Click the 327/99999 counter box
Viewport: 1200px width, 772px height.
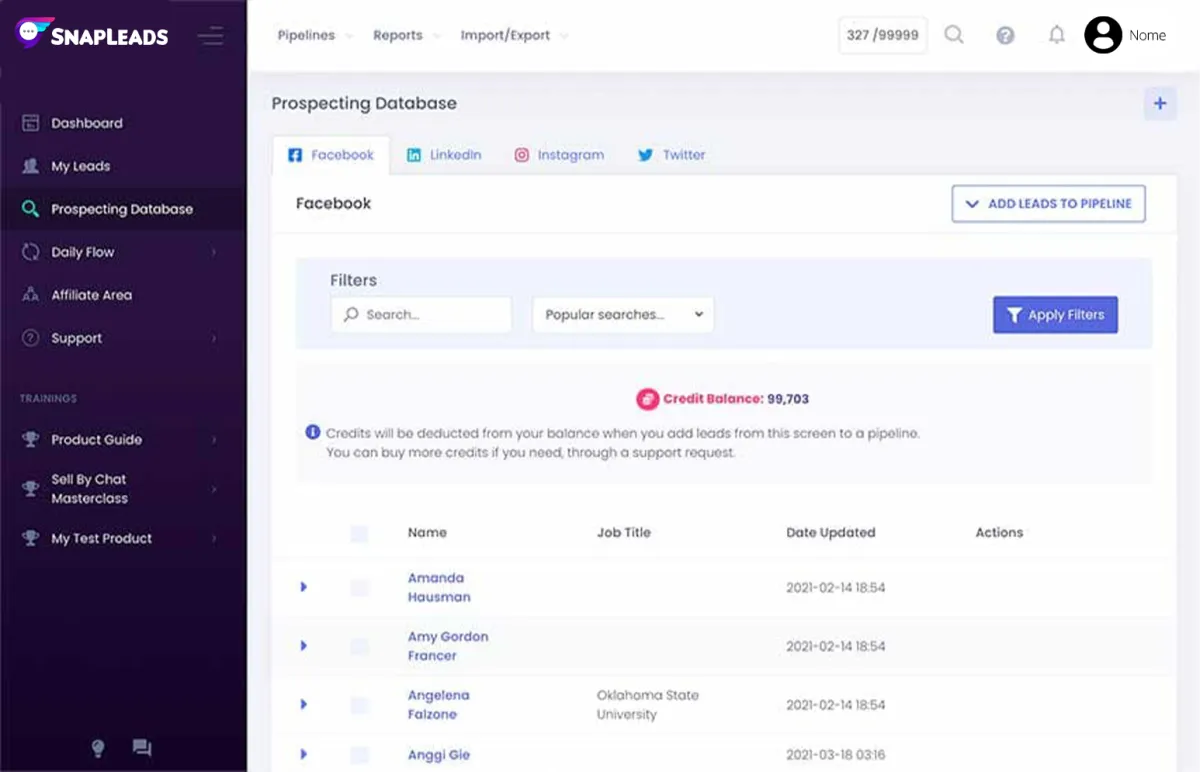[x=883, y=35]
